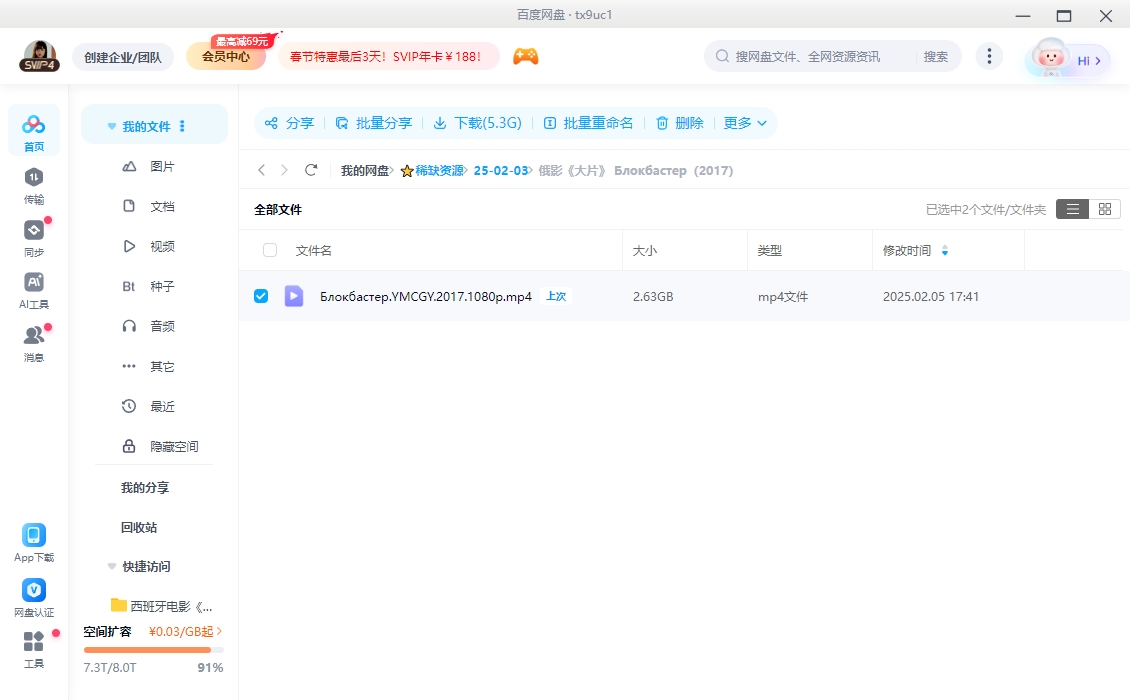Switch to the 隐藏空间 section
This screenshot has width=1130, height=700.
click(x=173, y=446)
